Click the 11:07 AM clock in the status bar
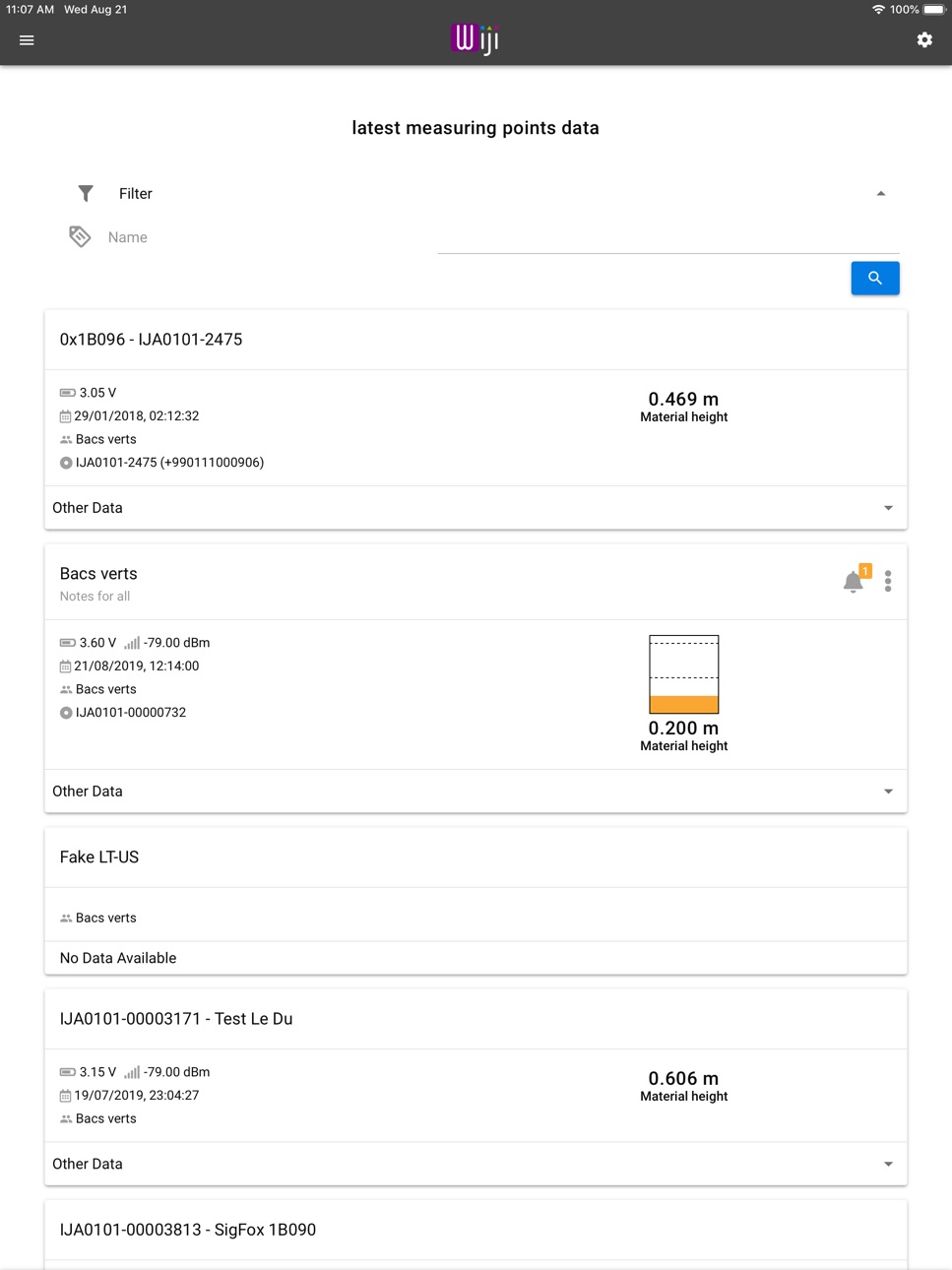The width and height of the screenshot is (952, 1270). [31, 9]
